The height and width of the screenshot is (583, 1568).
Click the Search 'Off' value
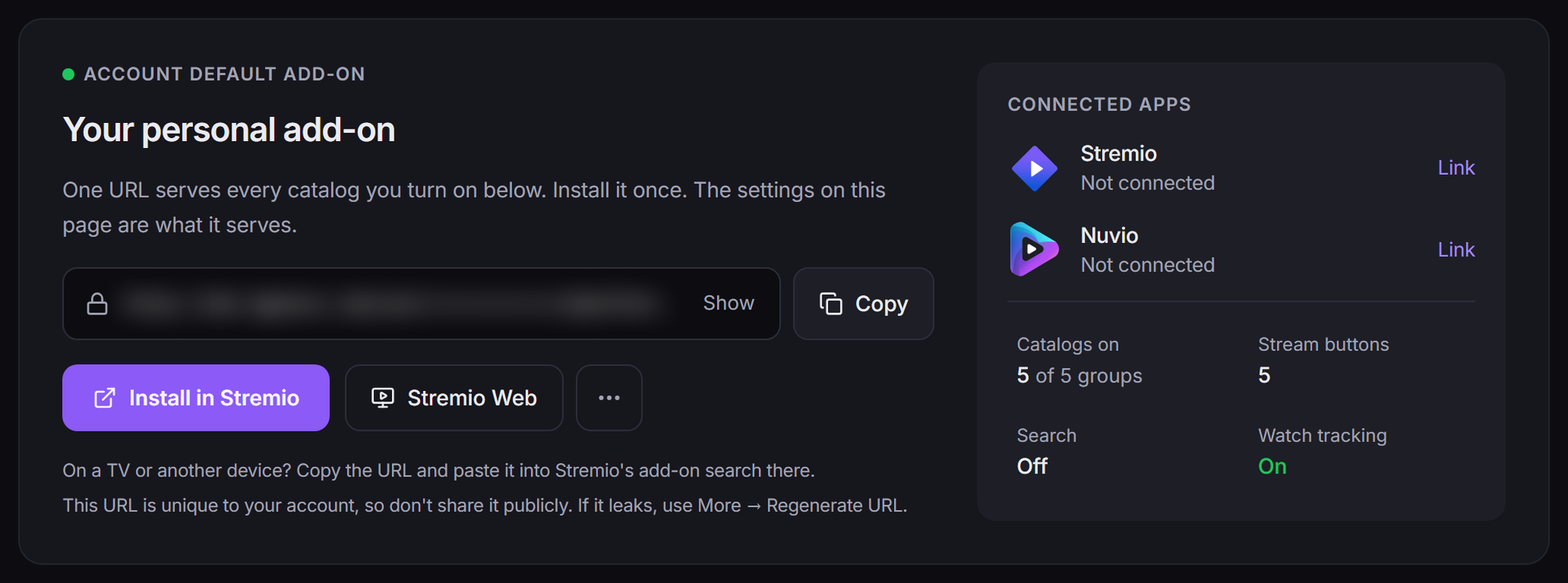(x=1032, y=466)
